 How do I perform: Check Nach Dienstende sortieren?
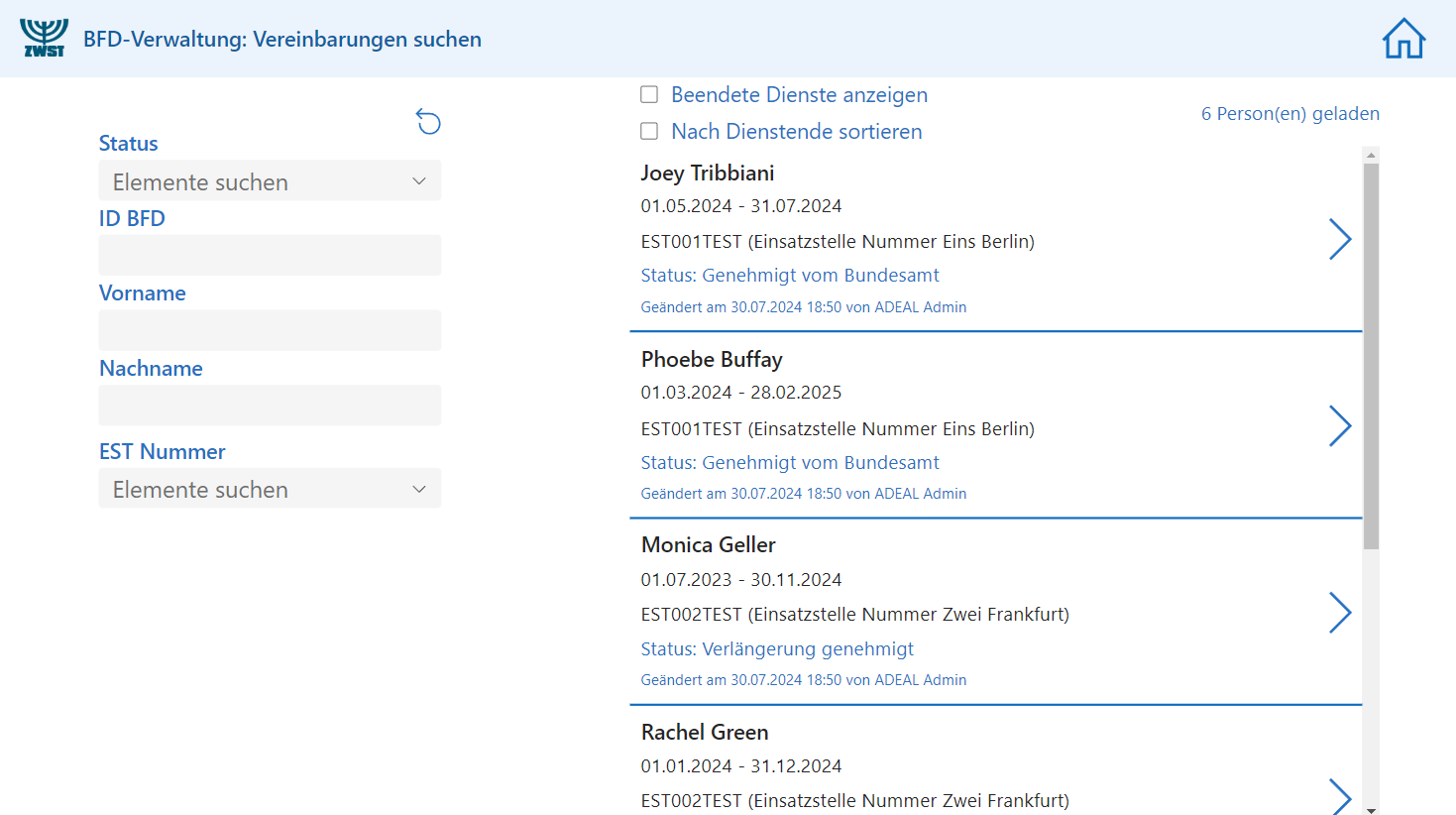[x=649, y=131]
